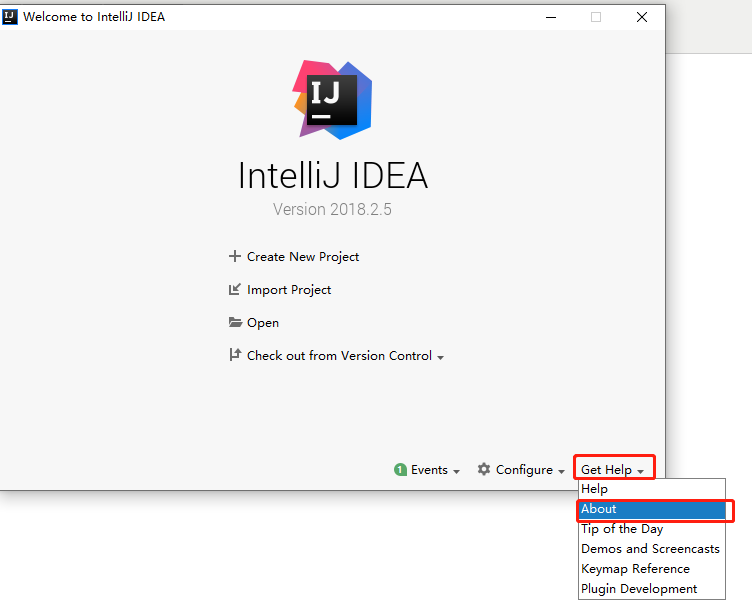752x613 pixels.
Task: Expand the Configure dropdown arrow
Action: tap(561, 471)
